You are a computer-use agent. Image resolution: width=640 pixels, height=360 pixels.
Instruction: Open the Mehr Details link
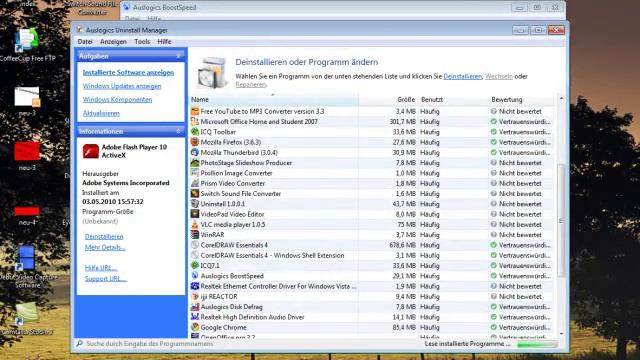pyautogui.click(x=105, y=247)
